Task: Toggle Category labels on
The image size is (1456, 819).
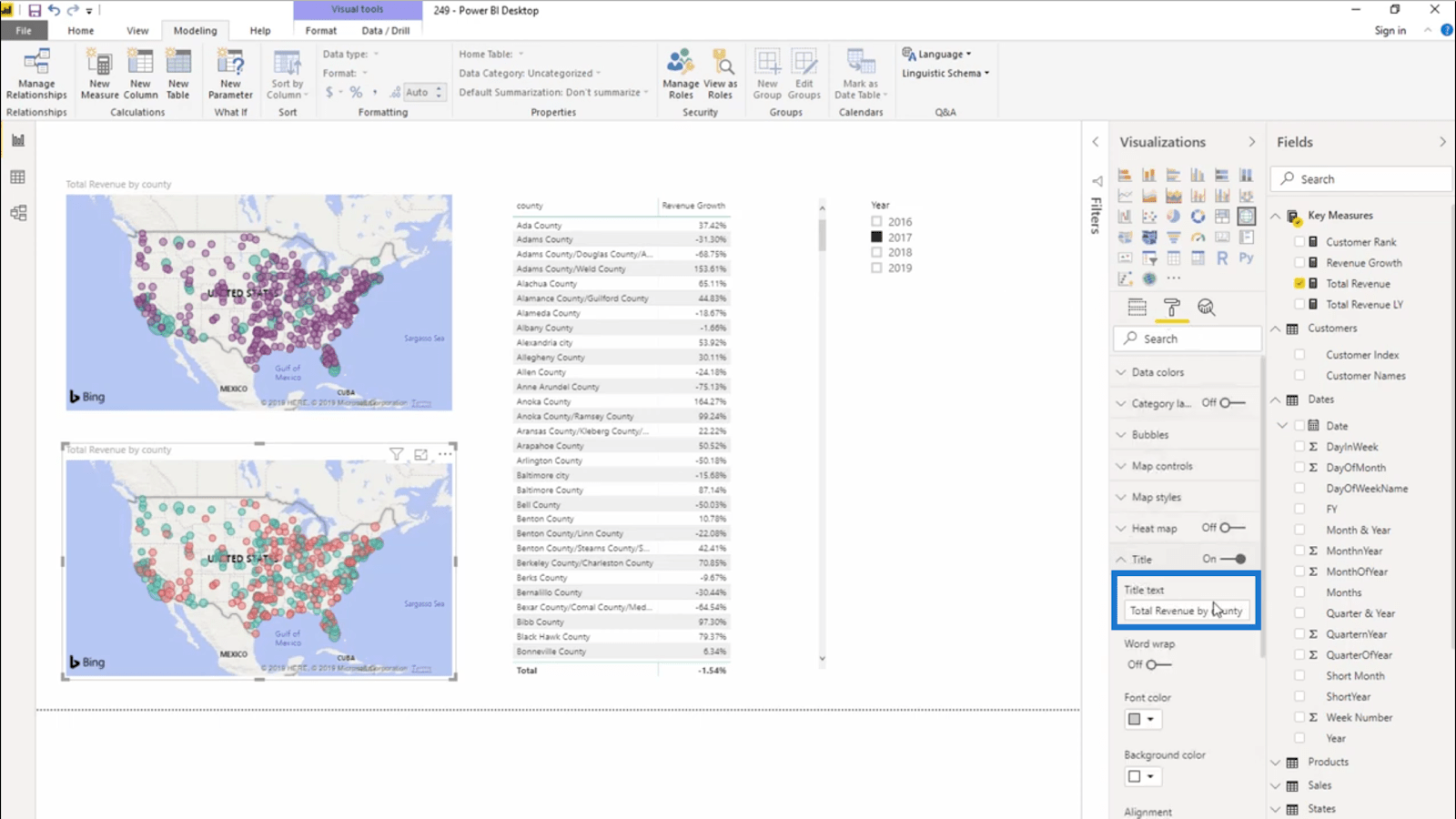Action: (x=1233, y=403)
